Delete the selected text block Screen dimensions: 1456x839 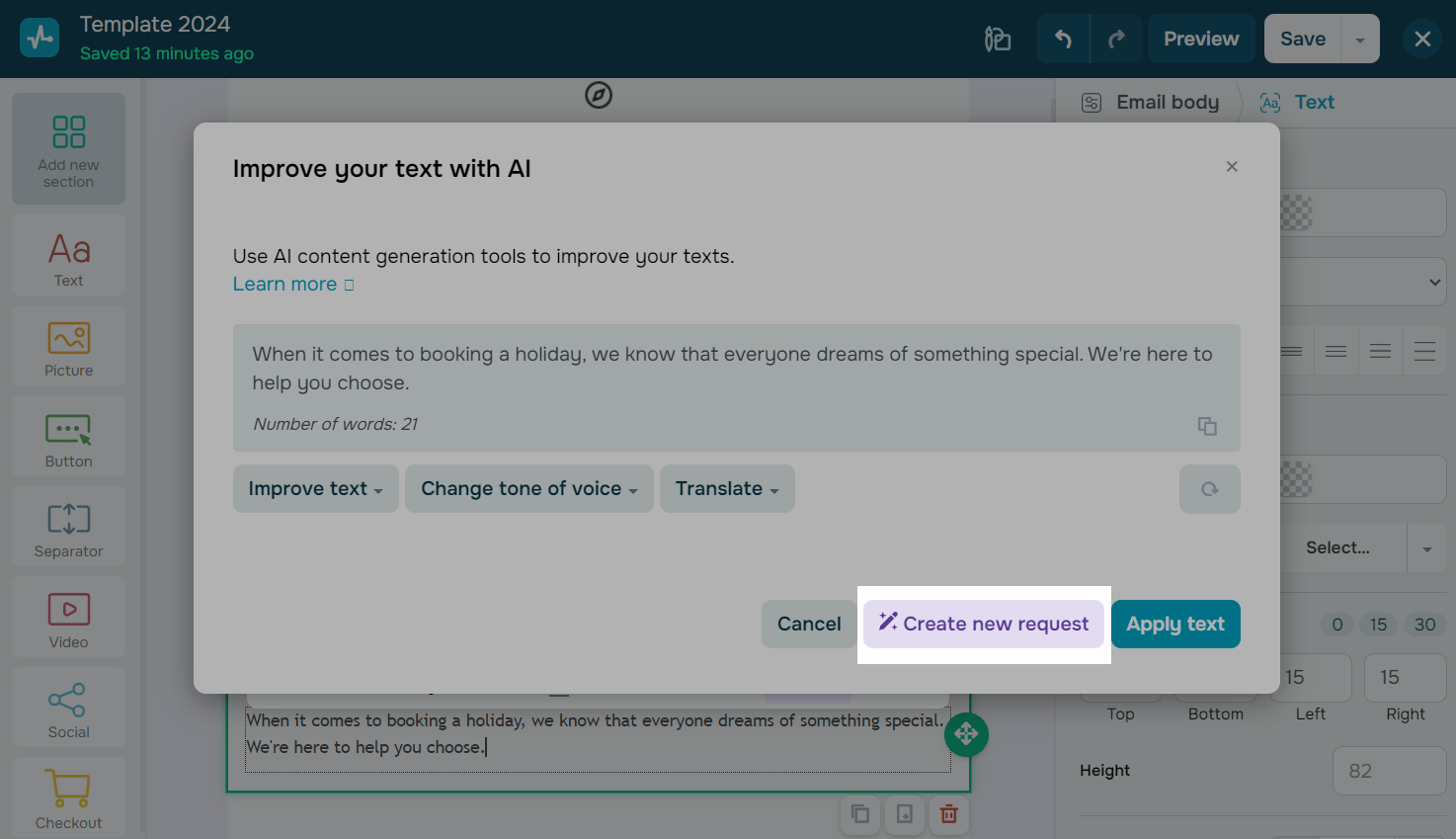click(949, 813)
